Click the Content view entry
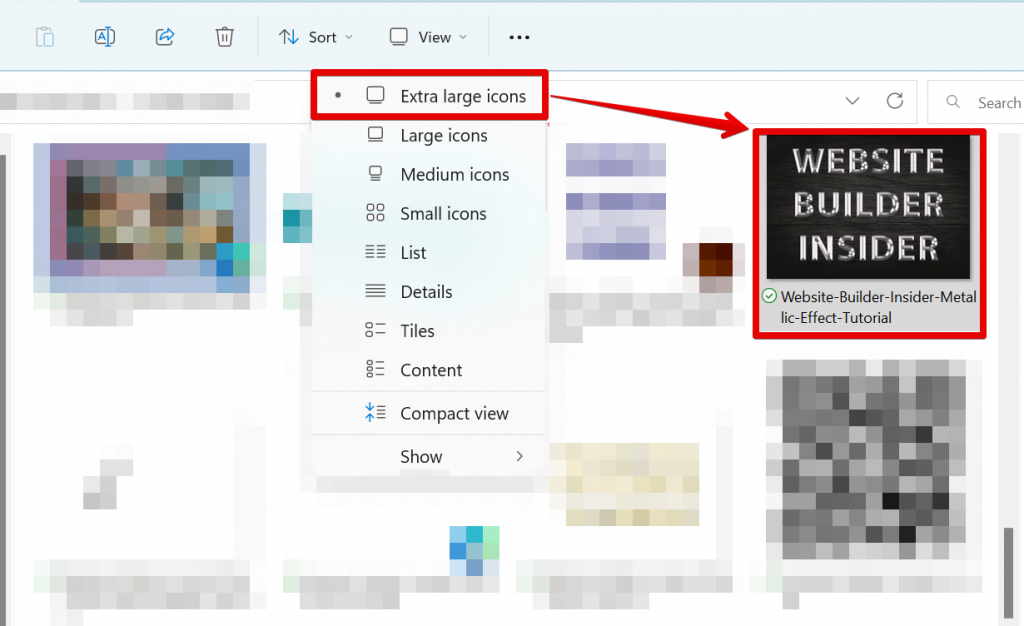 [x=431, y=369]
